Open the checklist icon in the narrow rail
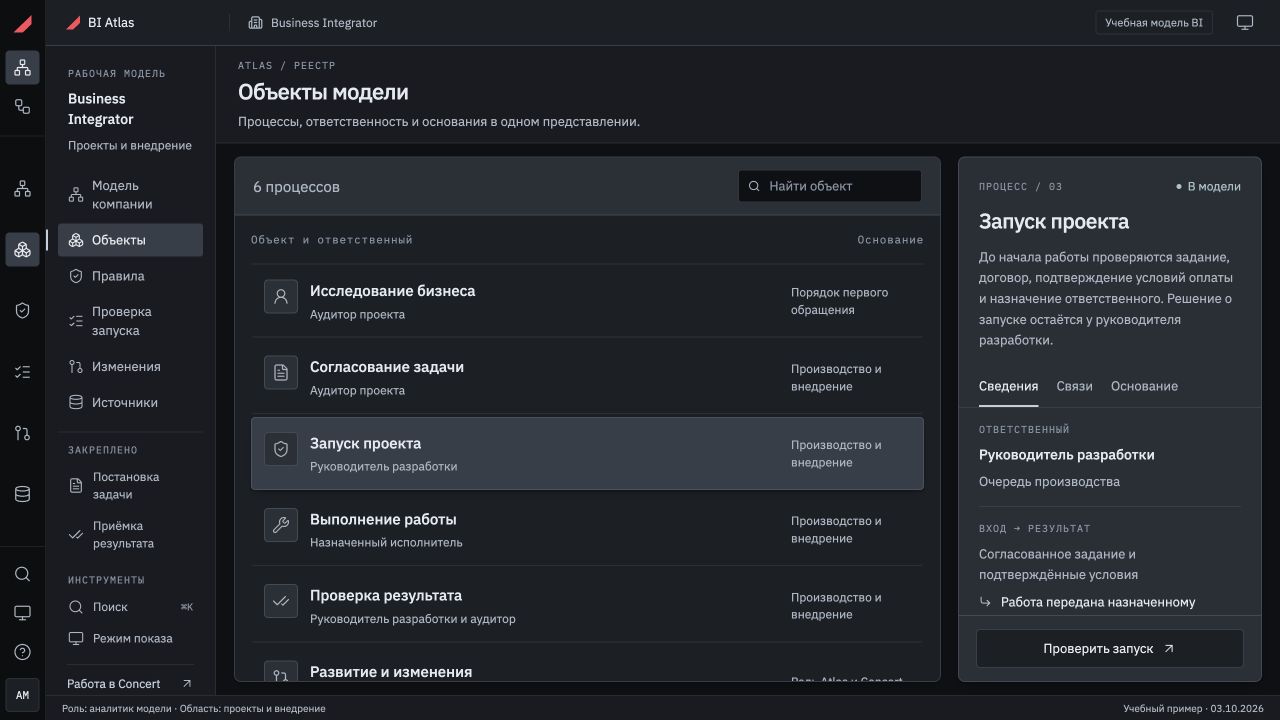This screenshot has width=1280, height=720. 23,372
